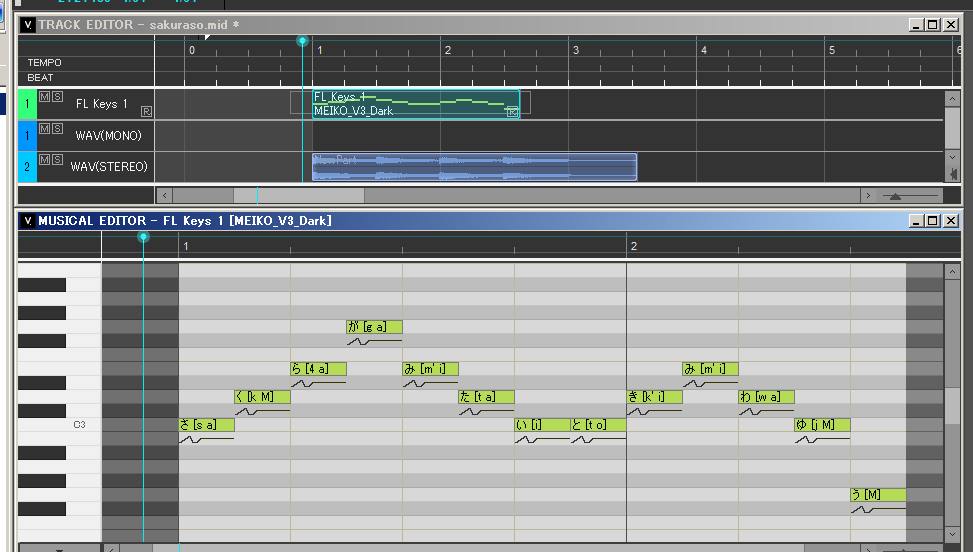Mute the FL Keys 1 track
This screenshot has width=973, height=552.
pyautogui.click(x=44, y=97)
